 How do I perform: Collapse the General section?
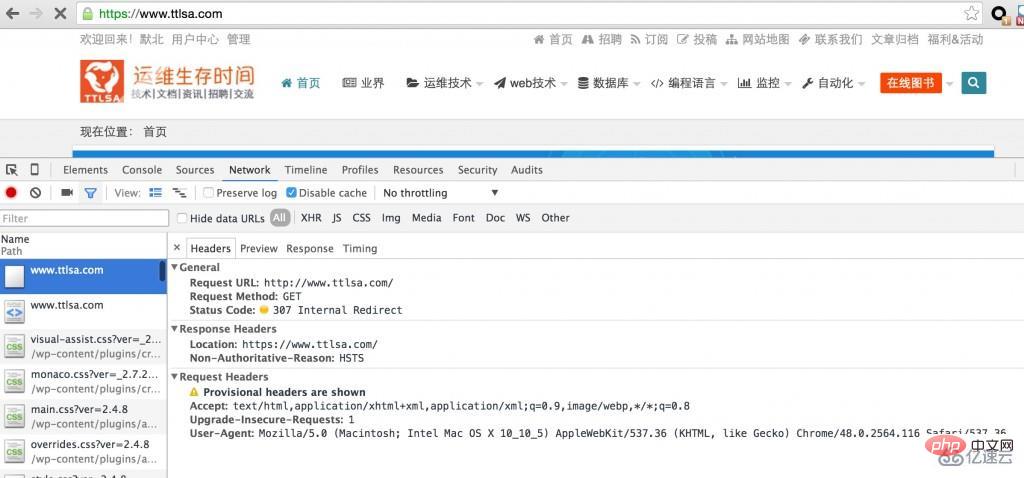point(174,267)
